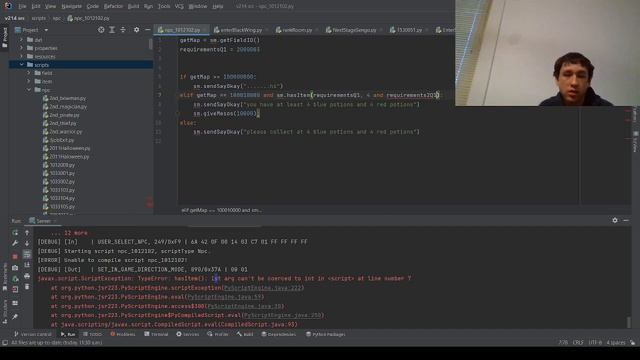The width and height of the screenshot is (640, 360).
Task: Click the camera dump threads icon
Action: tap(15, 268)
